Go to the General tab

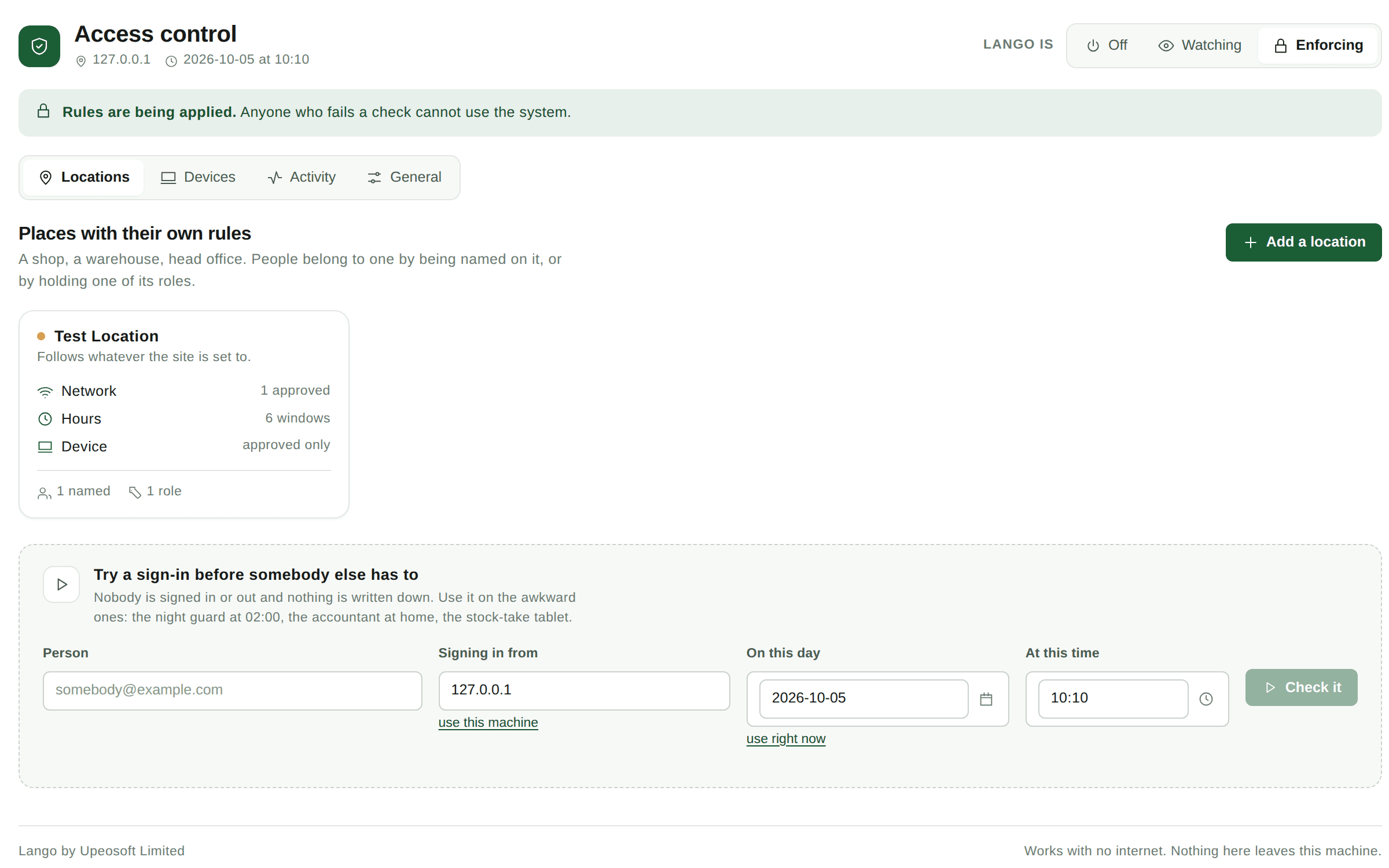pyautogui.click(x=405, y=177)
